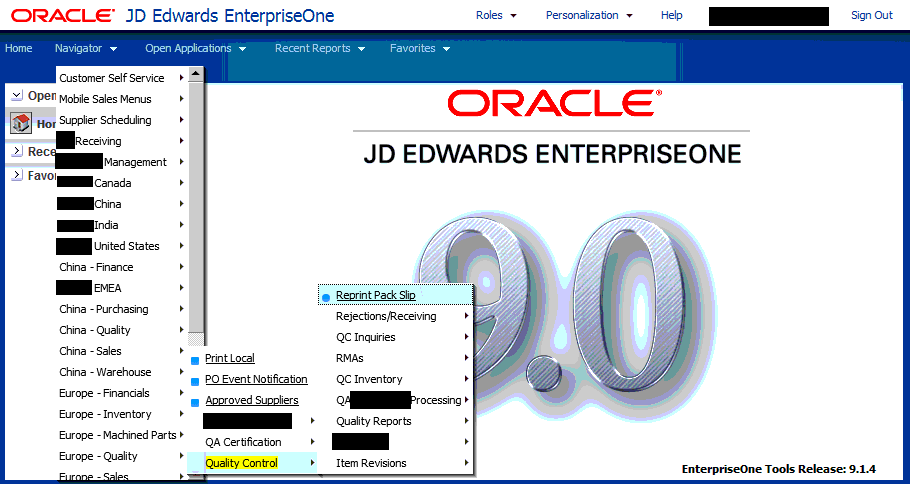This screenshot has height=484, width=910.
Task: Click Navigator menu scrollbar thumb
Action: 196,207
